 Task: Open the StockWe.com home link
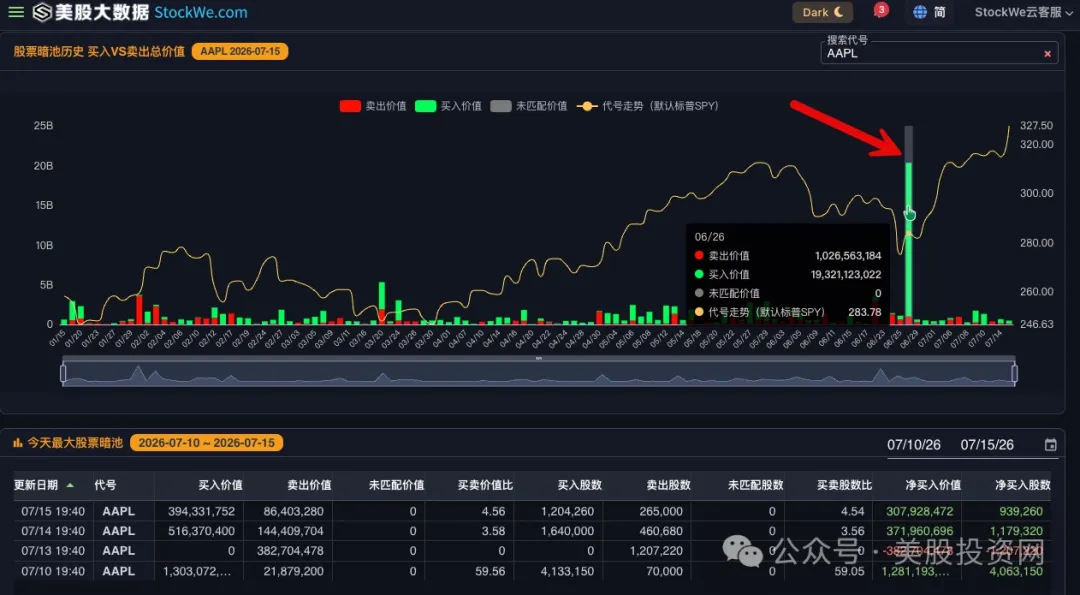pos(200,12)
